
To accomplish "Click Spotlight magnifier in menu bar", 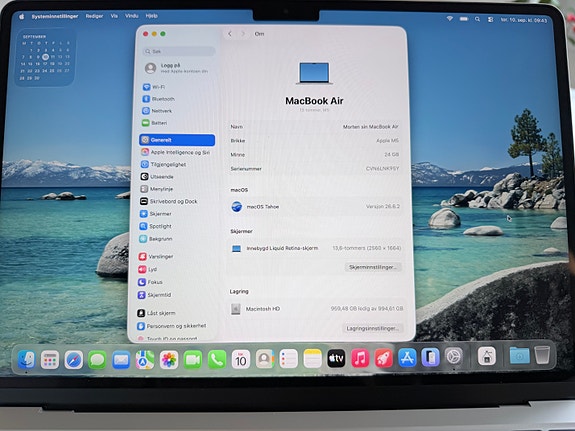I will (477, 19).
